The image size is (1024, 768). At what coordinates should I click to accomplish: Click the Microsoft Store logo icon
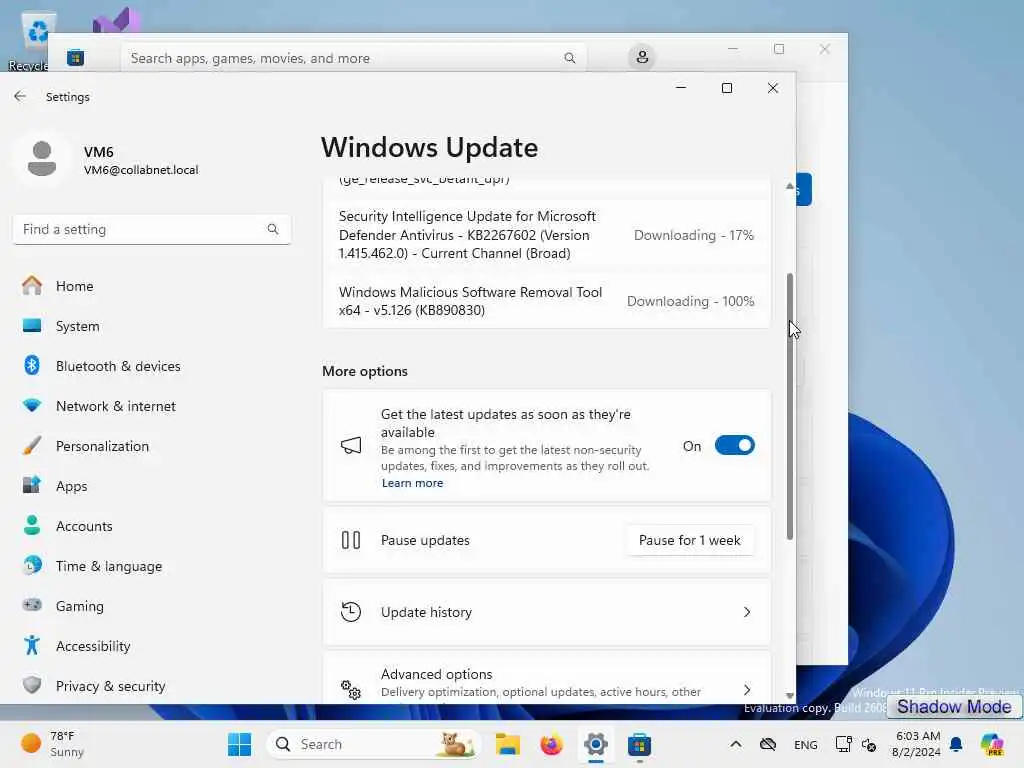(76, 58)
